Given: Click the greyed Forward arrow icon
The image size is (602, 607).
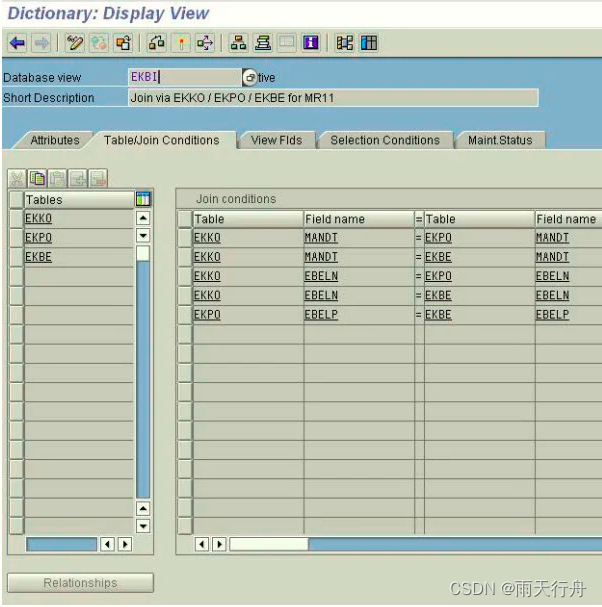Looking at the screenshot, I should (x=41, y=43).
